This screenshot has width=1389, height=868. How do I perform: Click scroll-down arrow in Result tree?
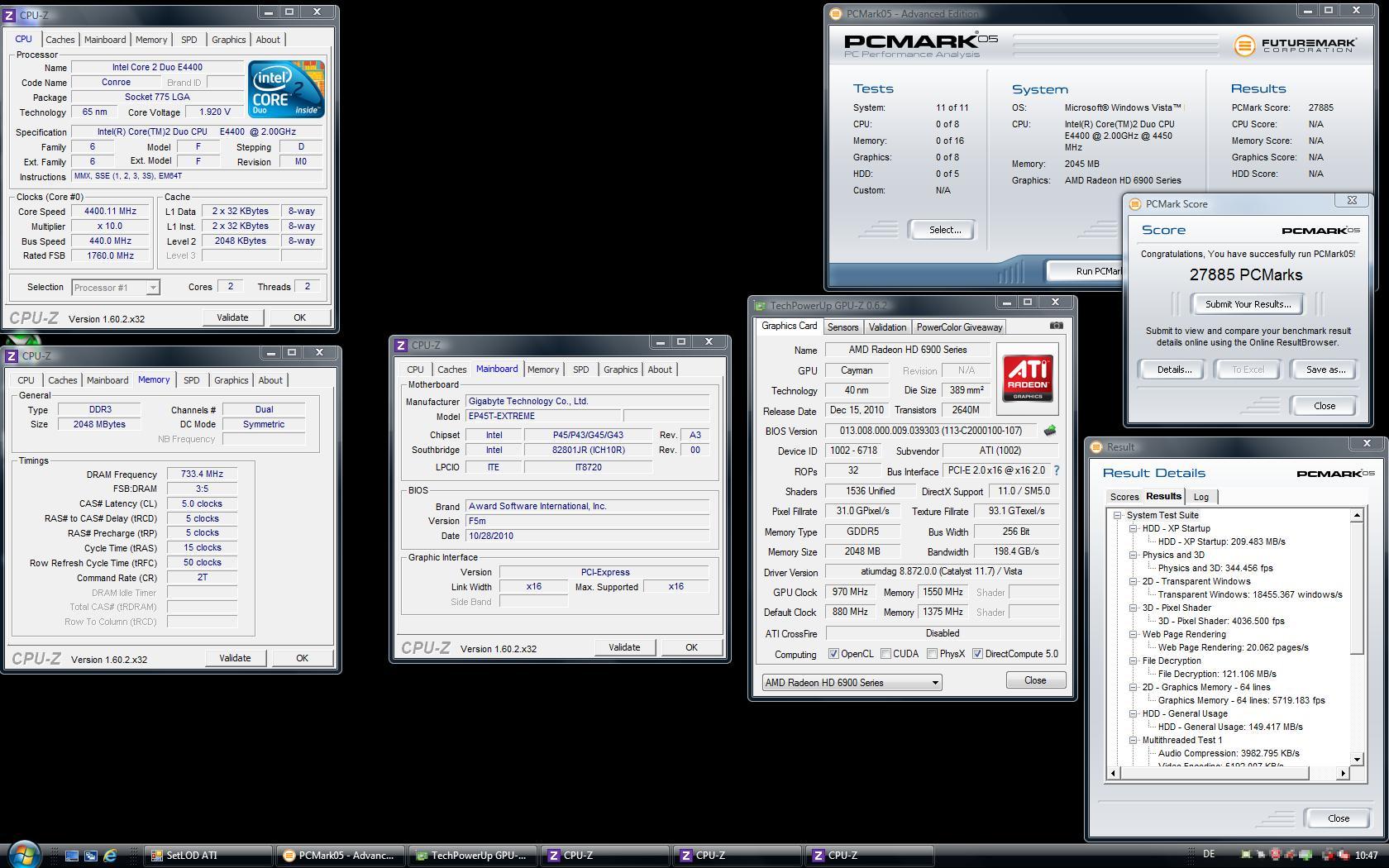coord(1357,759)
